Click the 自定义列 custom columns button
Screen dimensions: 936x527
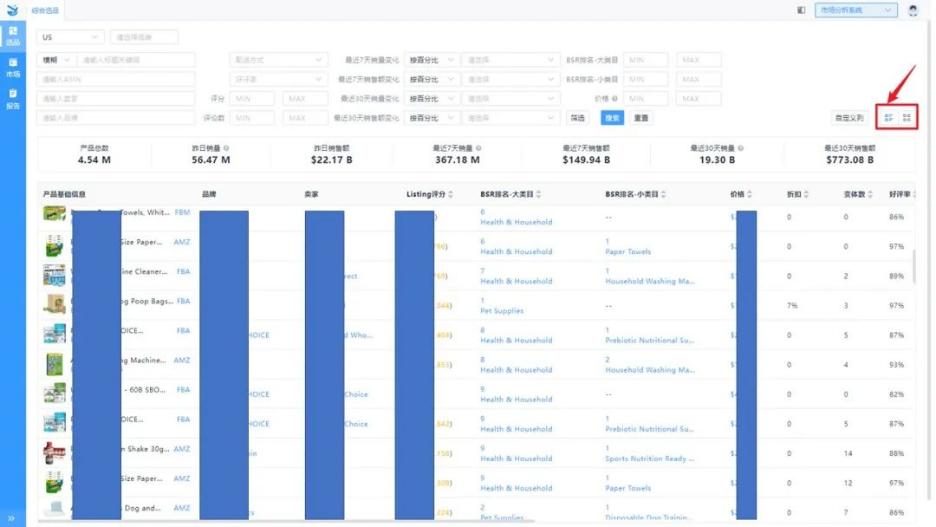(849, 118)
